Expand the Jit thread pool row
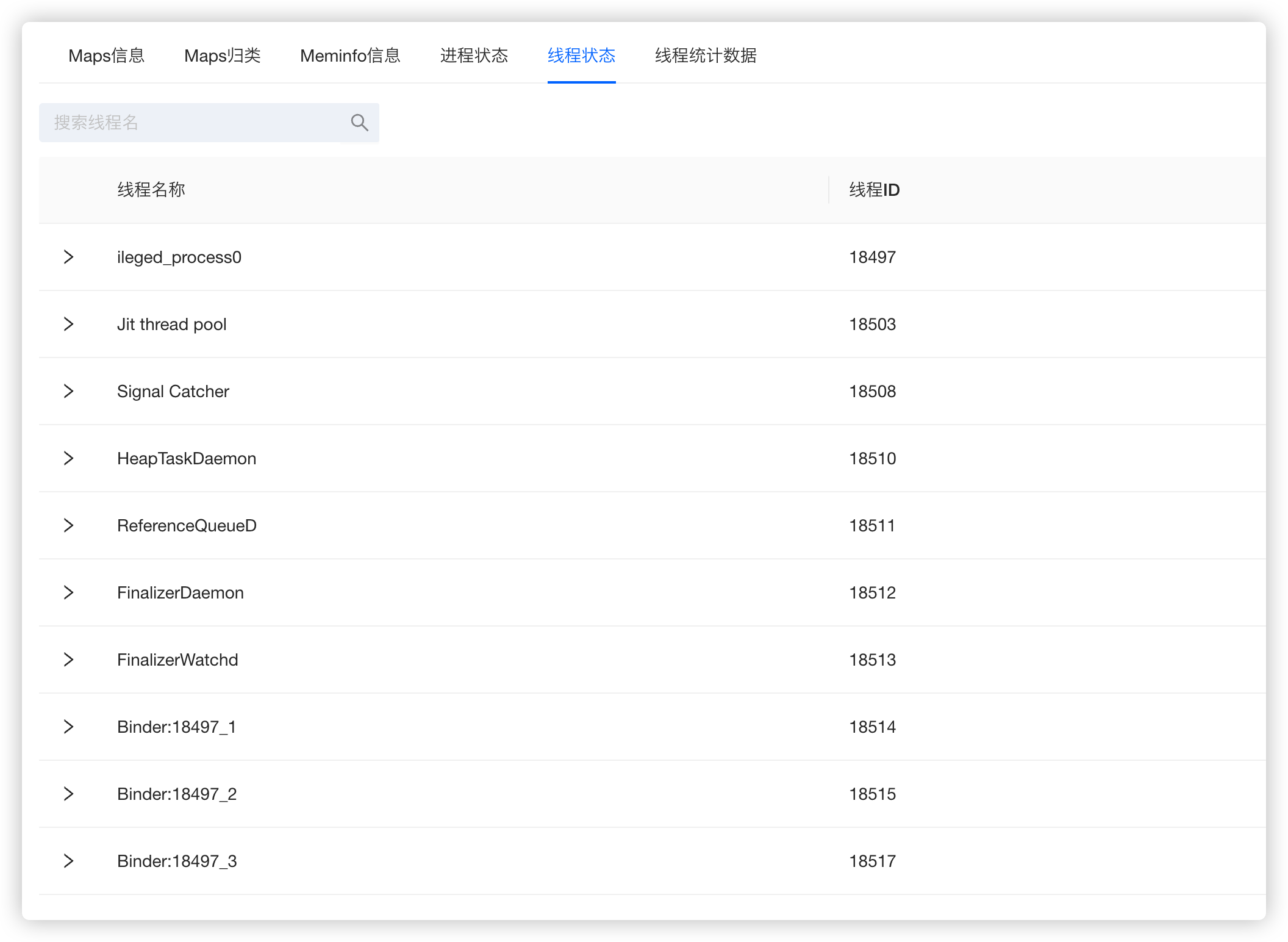Viewport: 1288px width, 942px height. (68, 324)
